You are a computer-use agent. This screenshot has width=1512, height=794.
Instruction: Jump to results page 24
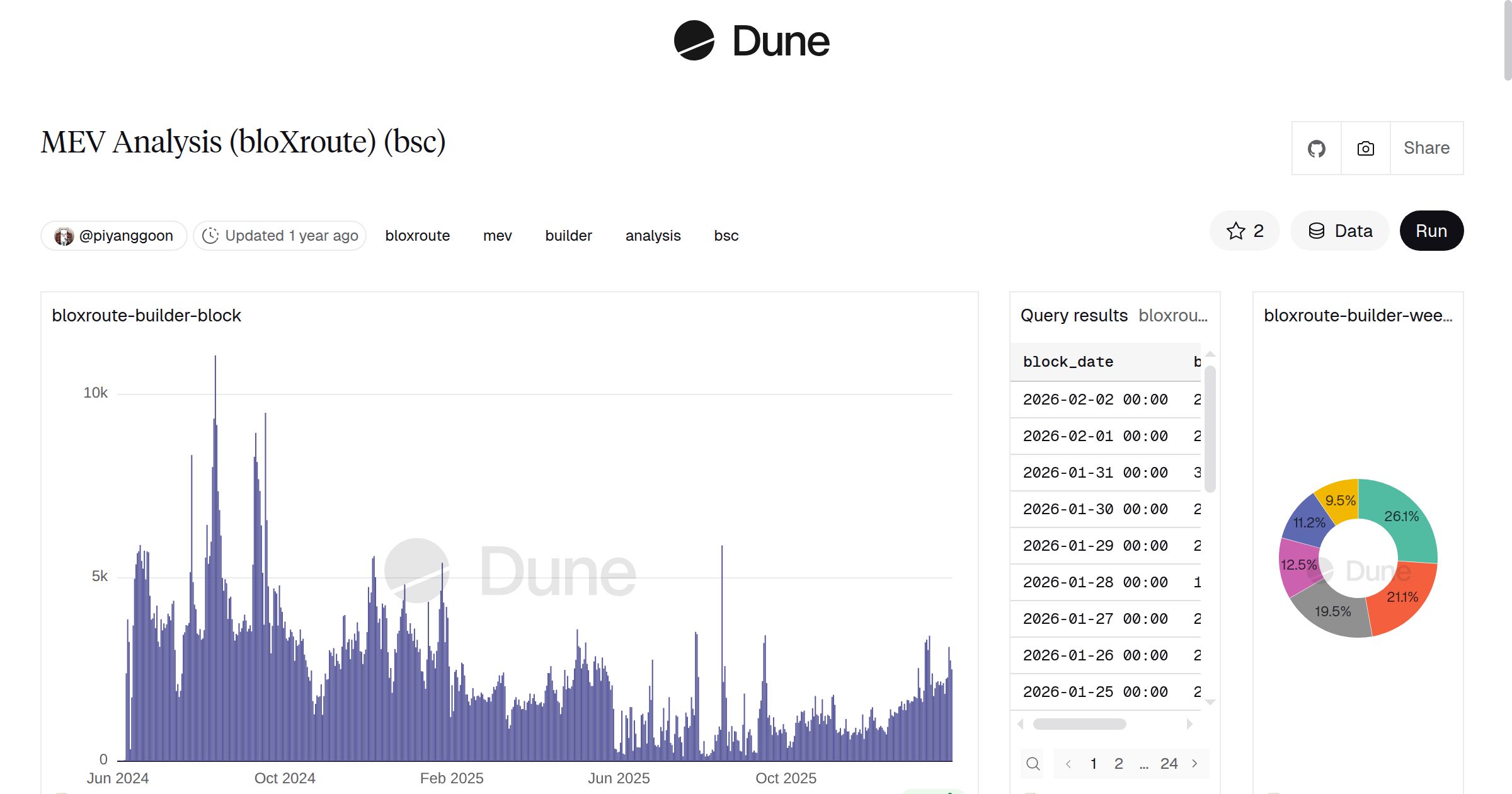[x=1169, y=763]
